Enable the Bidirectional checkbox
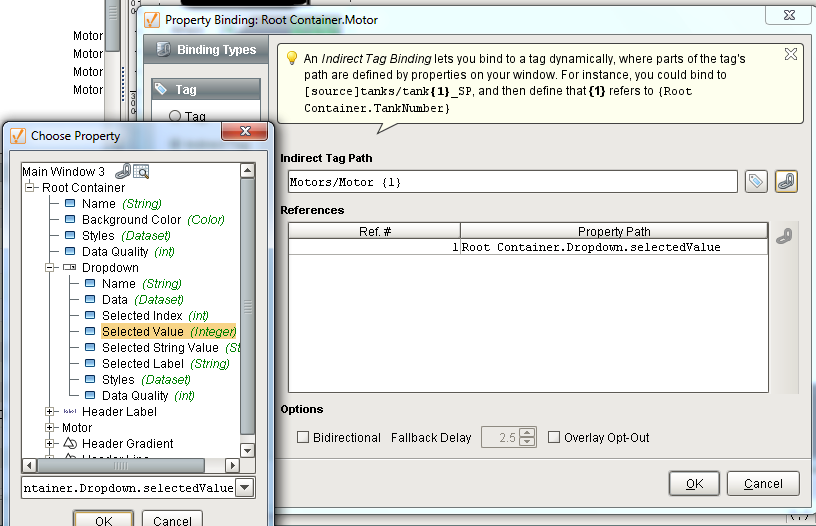The image size is (816, 526). tap(303, 437)
